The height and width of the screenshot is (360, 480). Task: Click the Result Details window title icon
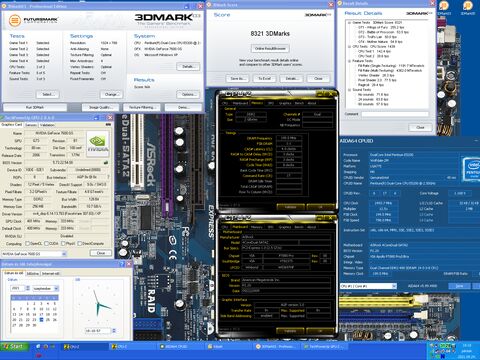340,3
